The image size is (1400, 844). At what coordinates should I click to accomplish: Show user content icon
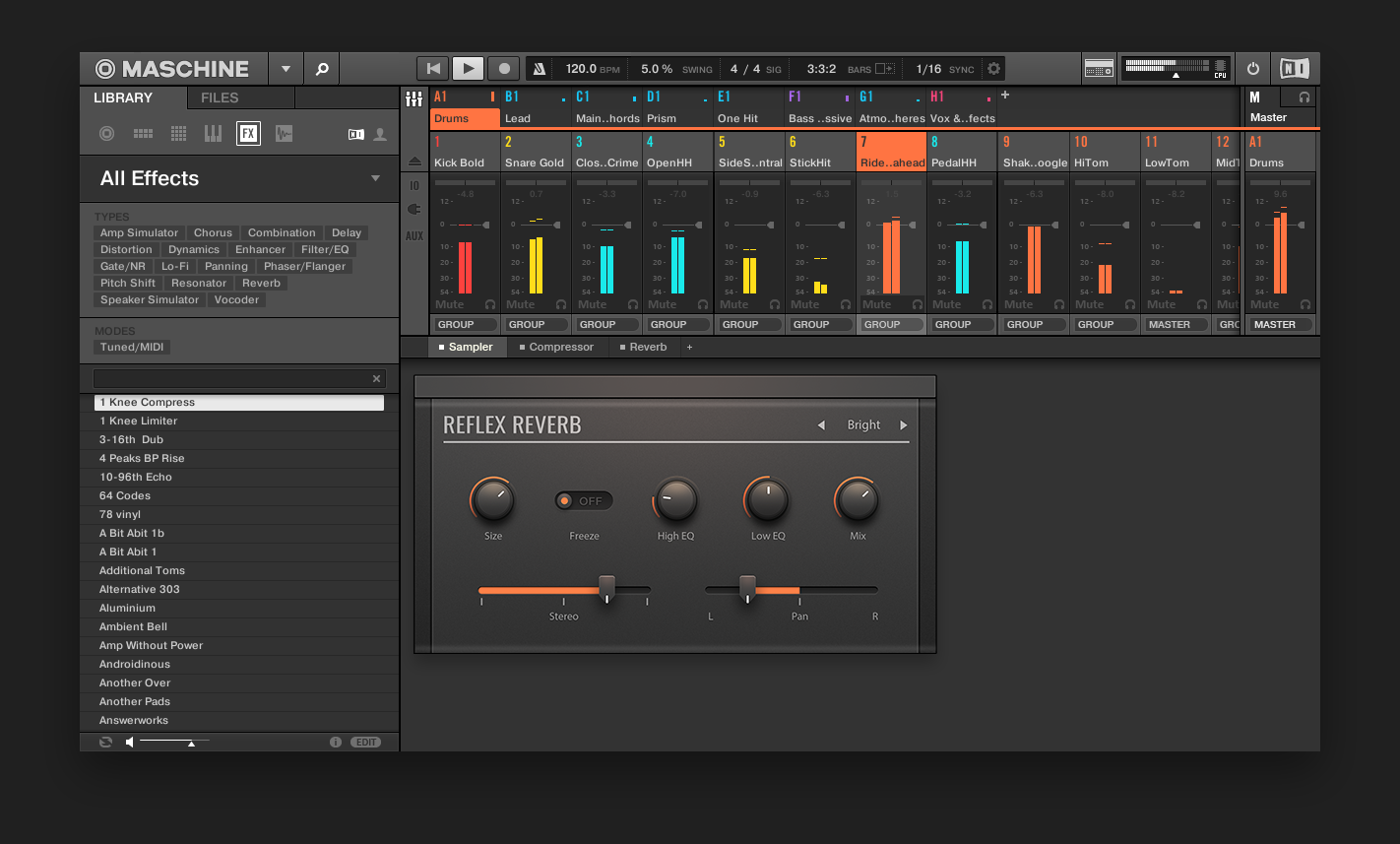point(380,135)
